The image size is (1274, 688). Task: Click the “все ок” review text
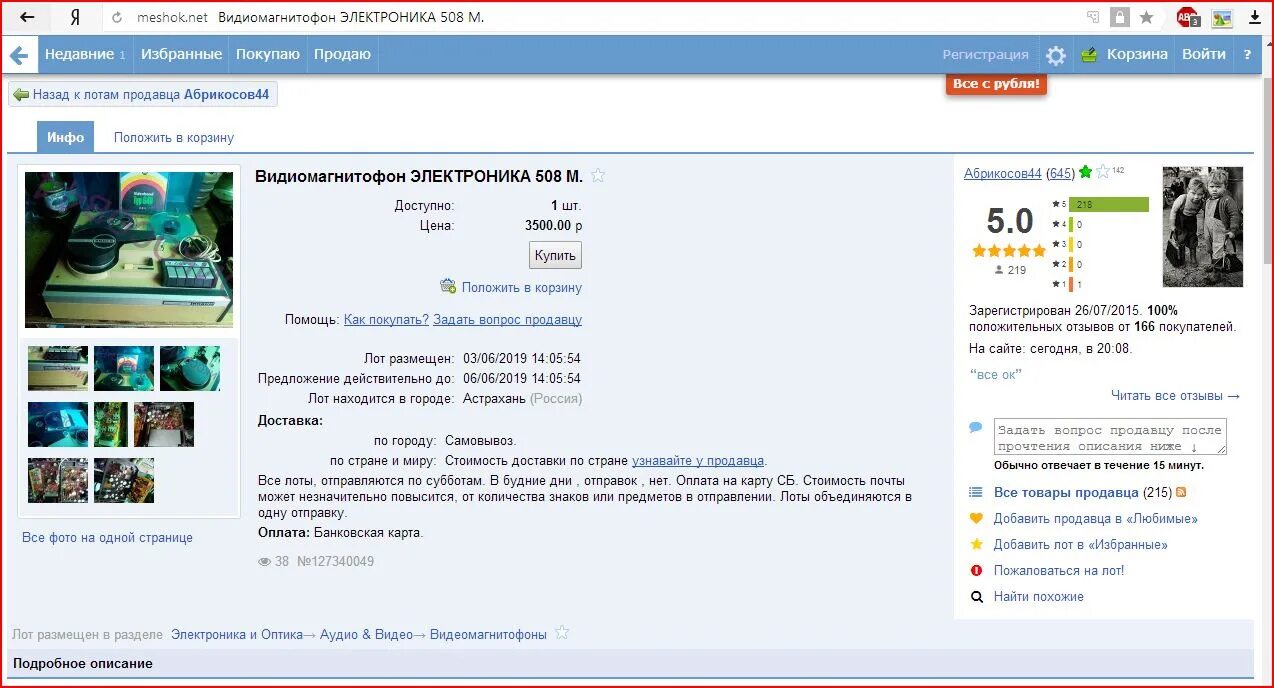click(x=996, y=374)
